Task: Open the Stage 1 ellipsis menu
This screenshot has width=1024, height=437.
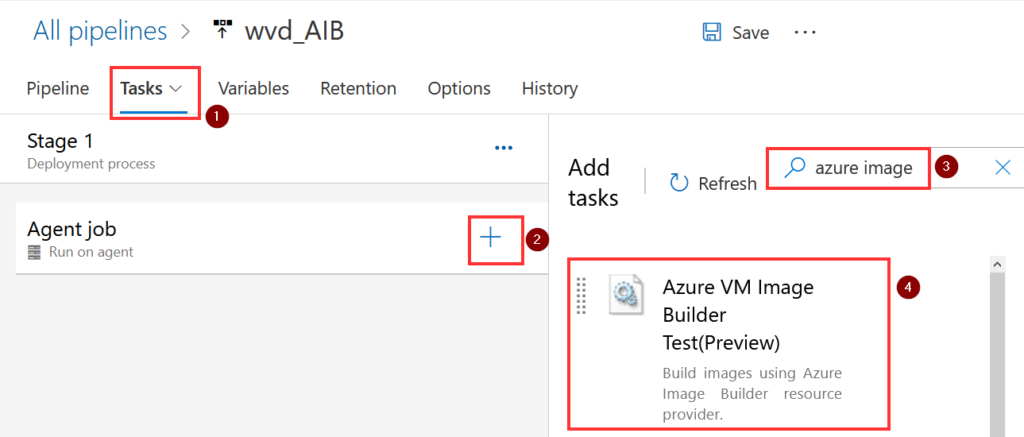Action: [x=504, y=148]
